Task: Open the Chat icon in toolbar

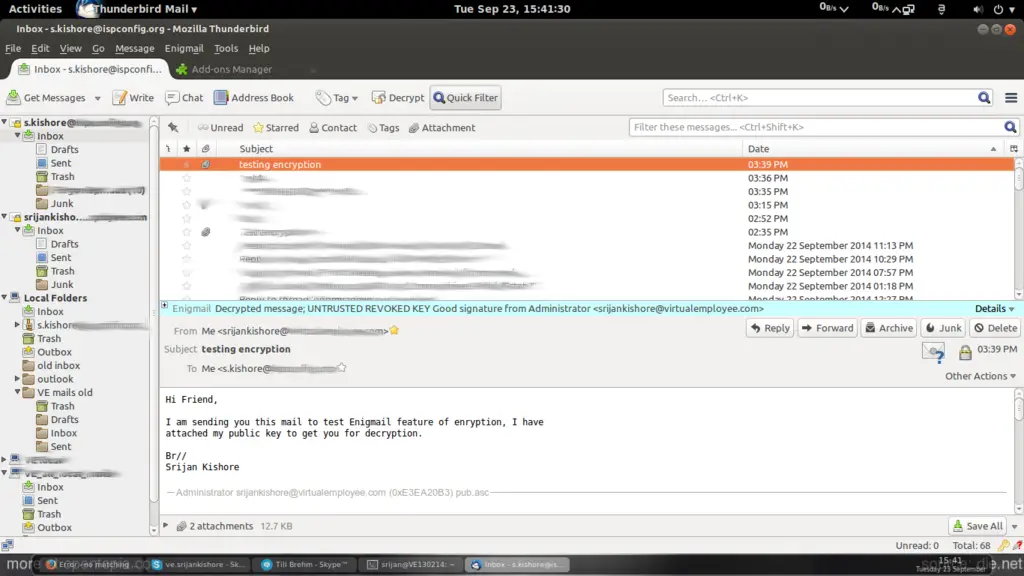Action: coord(172,97)
